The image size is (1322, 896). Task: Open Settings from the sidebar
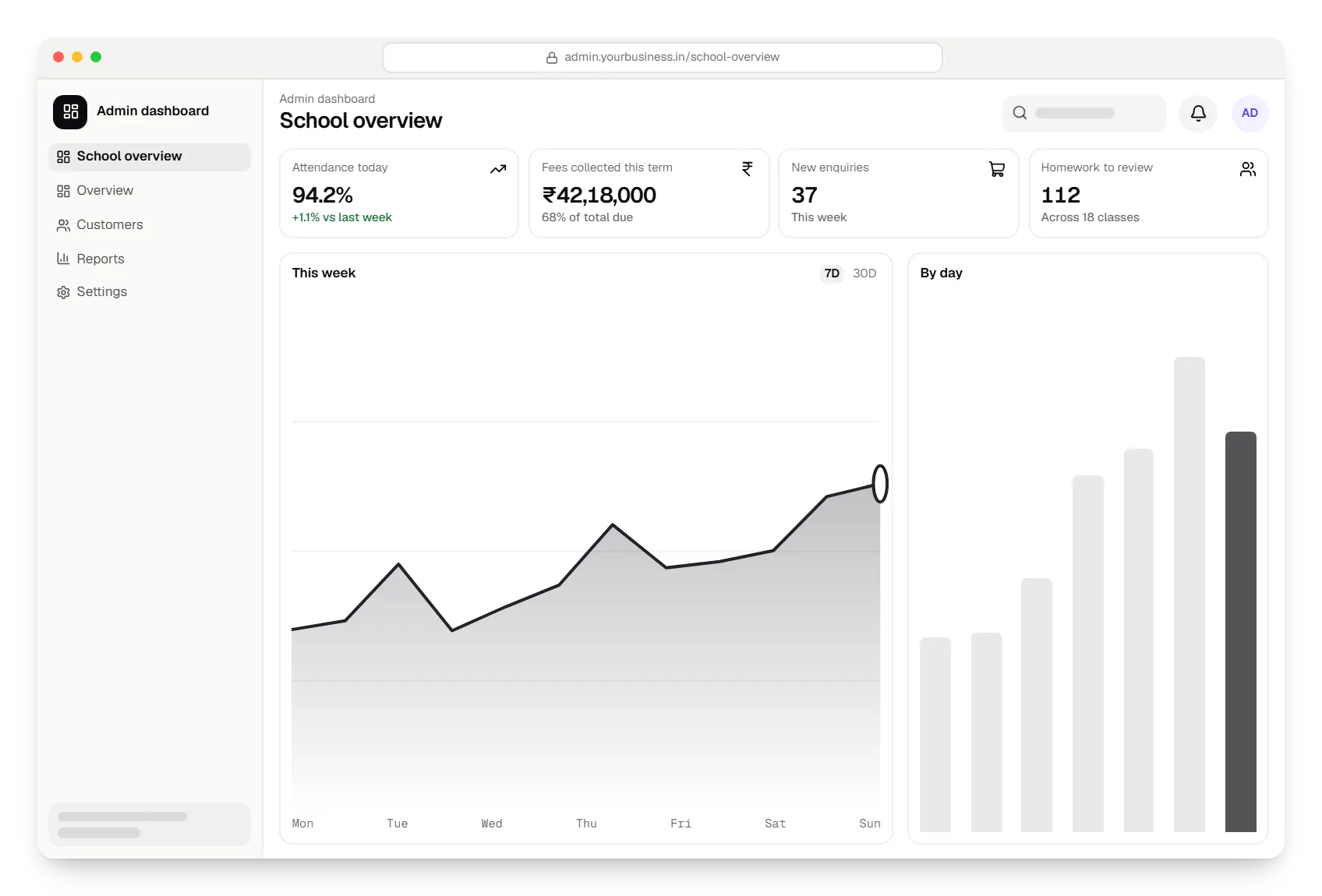click(150, 292)
